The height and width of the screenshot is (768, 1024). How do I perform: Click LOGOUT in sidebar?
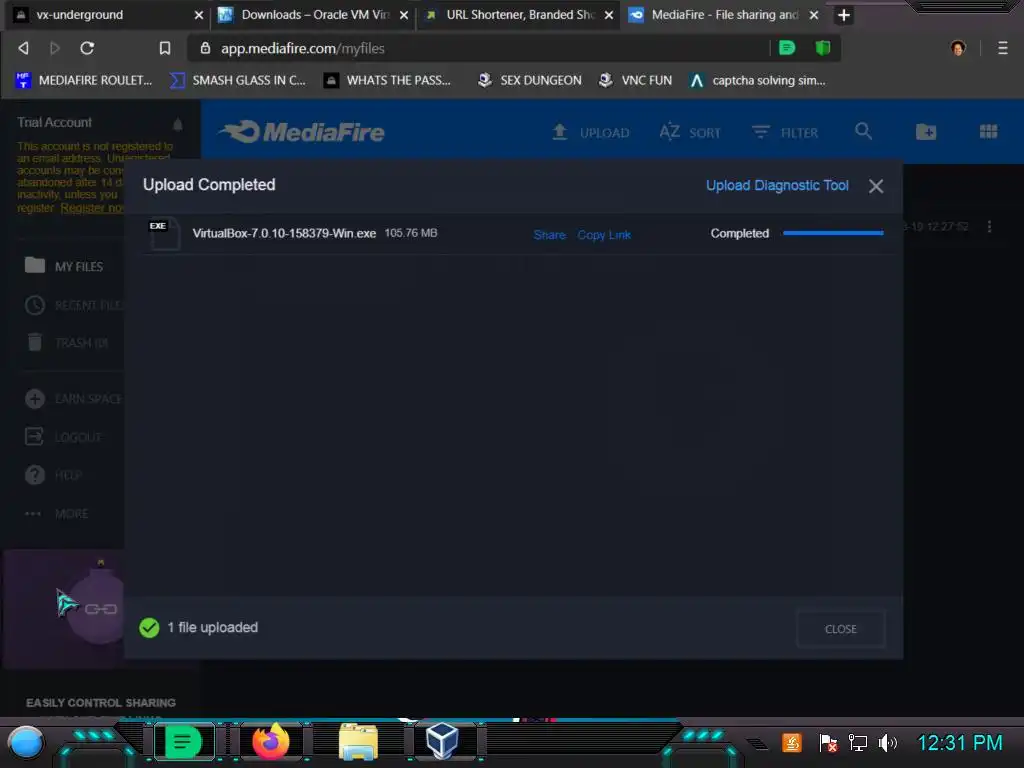pyautogui.click(x=63, y=437)
